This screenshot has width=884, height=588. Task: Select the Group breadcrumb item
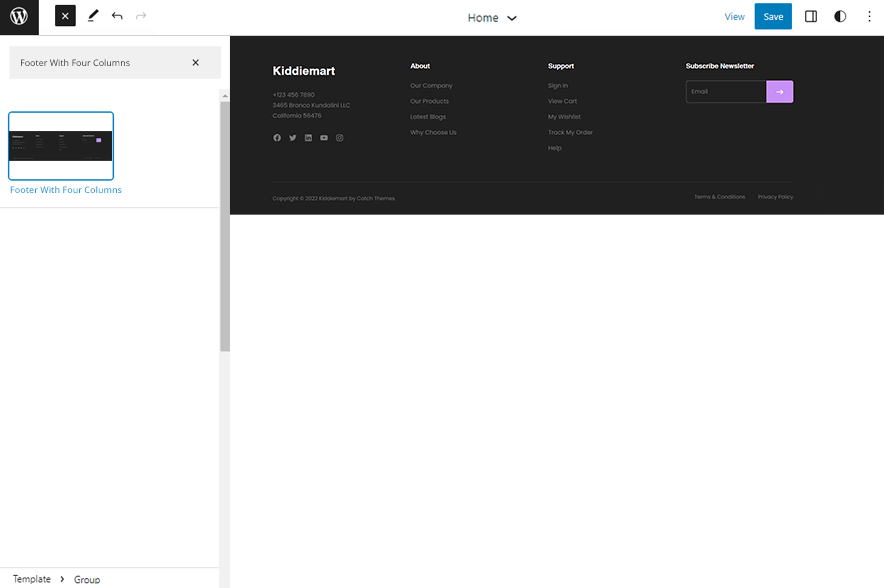(x=87, y=579)
